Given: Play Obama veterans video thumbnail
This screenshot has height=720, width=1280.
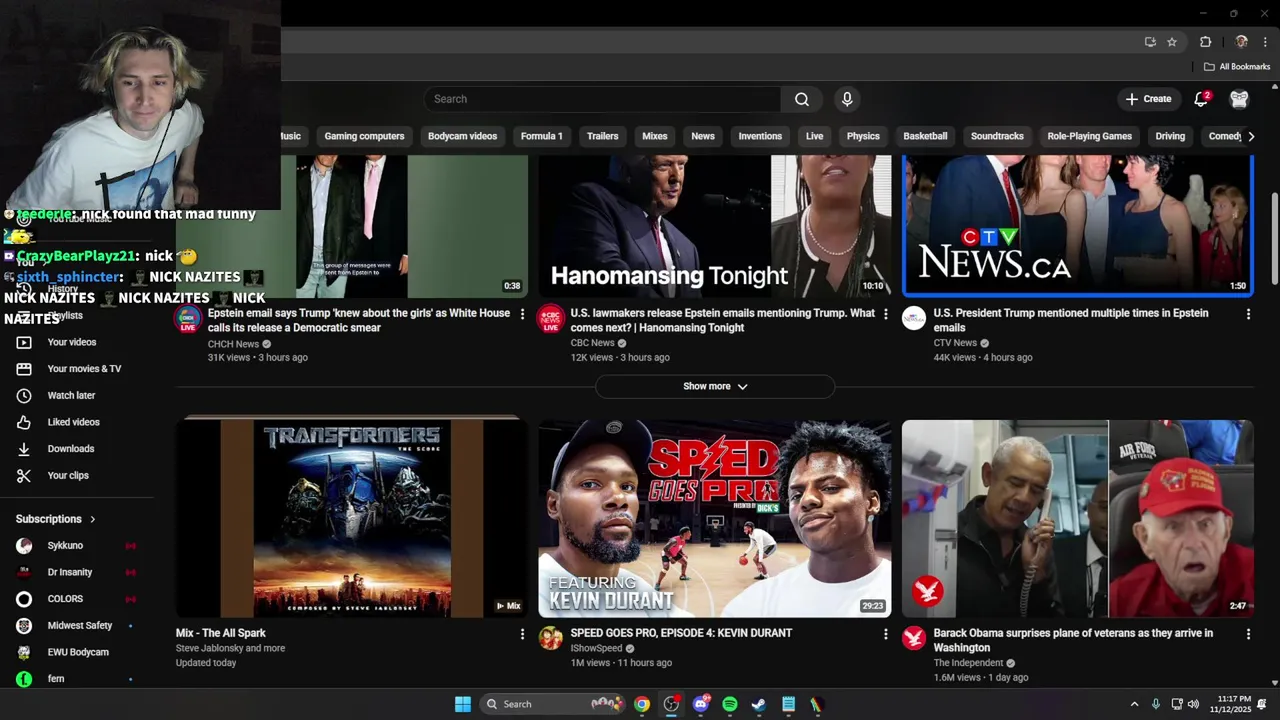Looking at the screenshot, I should (1077, 518).
